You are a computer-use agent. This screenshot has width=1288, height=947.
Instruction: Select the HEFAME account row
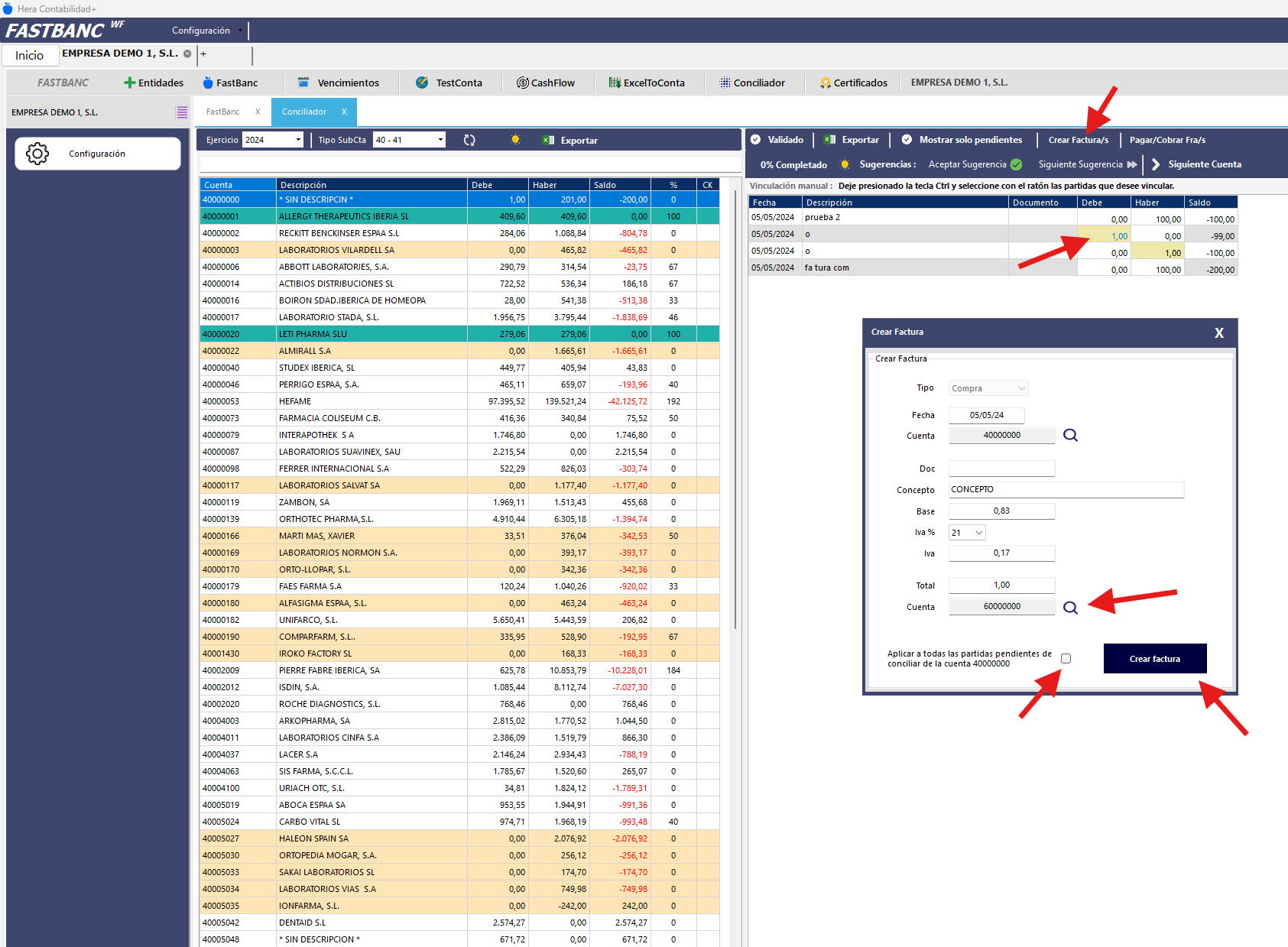point(459,401)
